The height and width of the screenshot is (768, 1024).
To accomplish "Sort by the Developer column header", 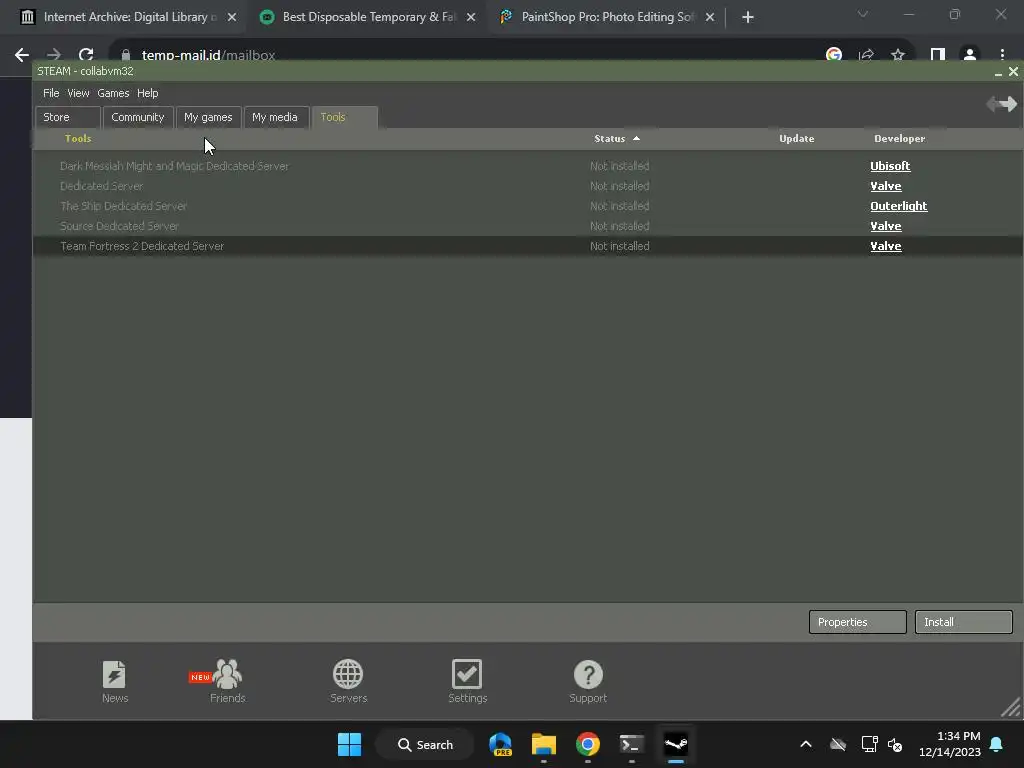I will (899, 138).
